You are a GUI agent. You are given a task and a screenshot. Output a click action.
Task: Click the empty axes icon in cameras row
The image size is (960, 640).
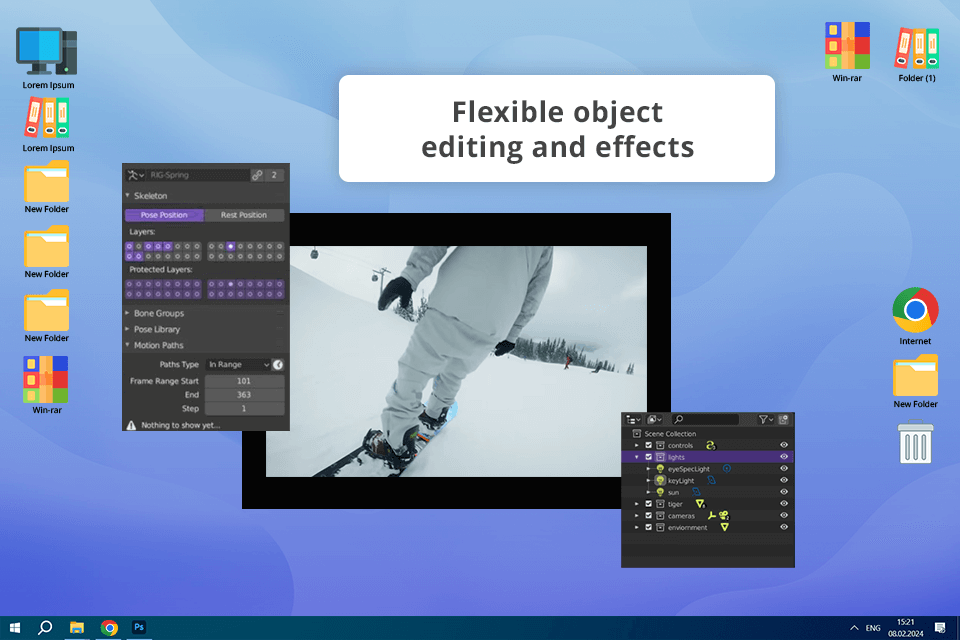[x=712, y=516]
